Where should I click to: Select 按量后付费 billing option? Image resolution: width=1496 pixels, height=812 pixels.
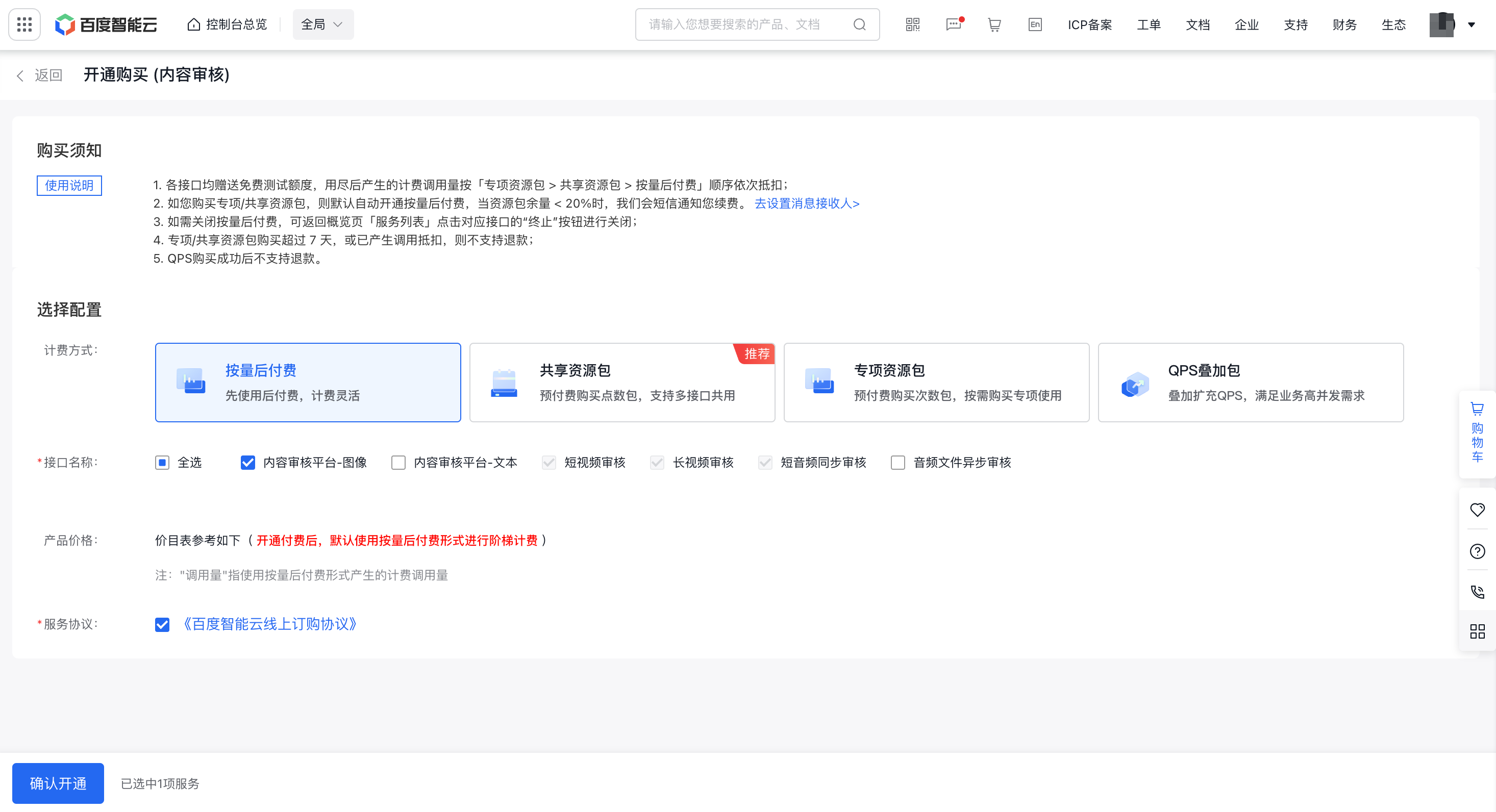pyautogui.click(x=308, y=383)
